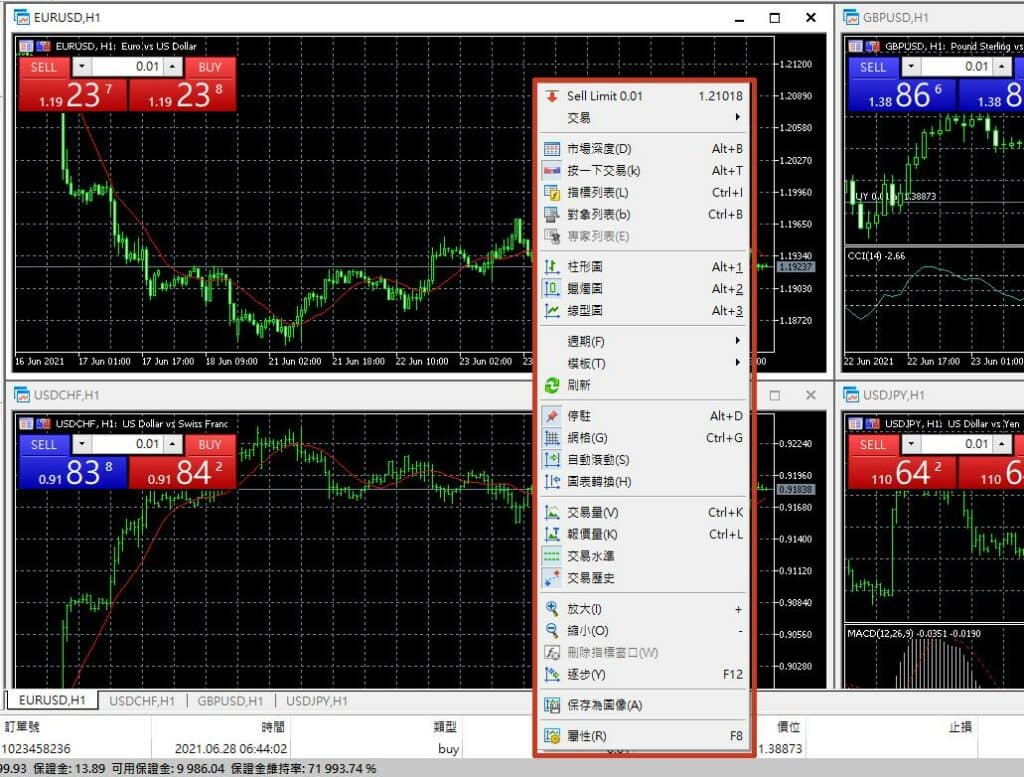Click the Sell Limit 0.01 red arrow icon
Screen dimensions: 1024x777
coord(552,96)
